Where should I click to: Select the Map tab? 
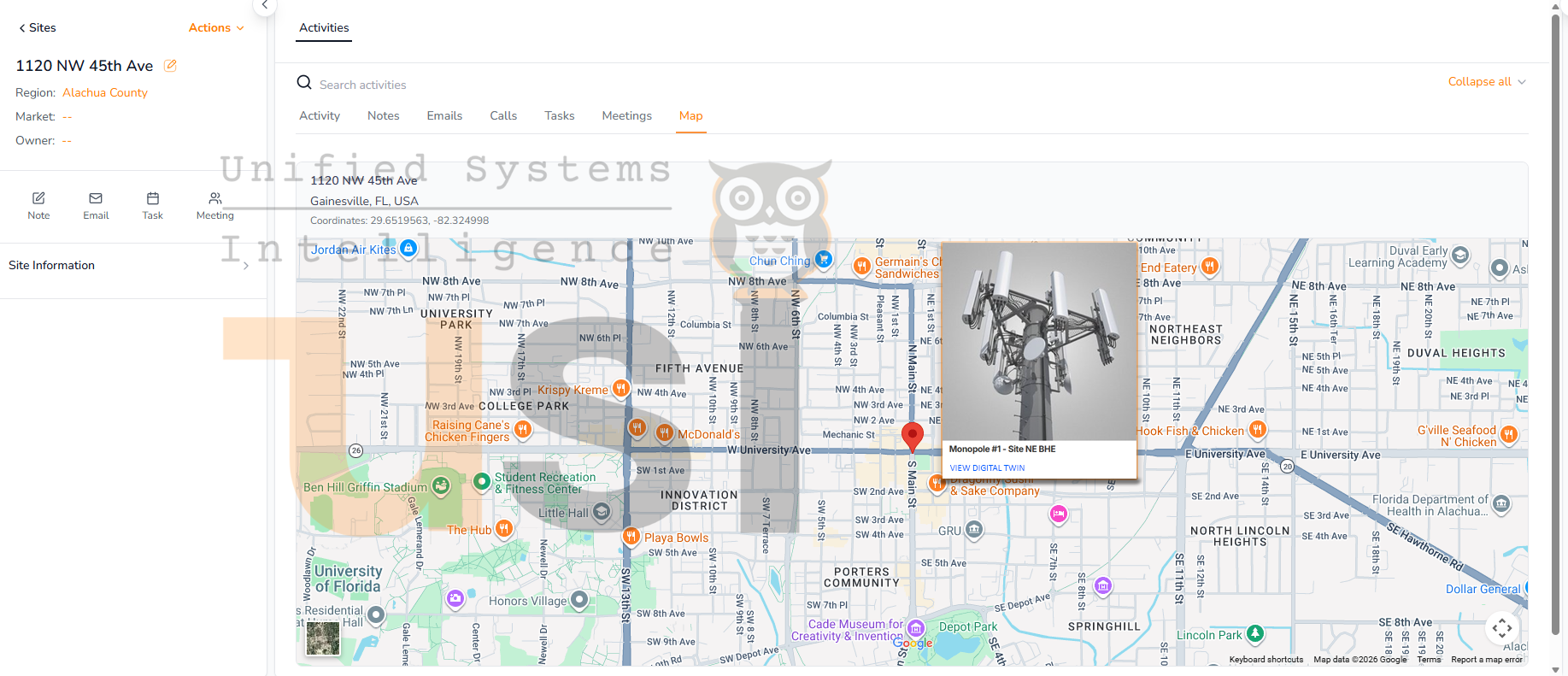(690, 116)
